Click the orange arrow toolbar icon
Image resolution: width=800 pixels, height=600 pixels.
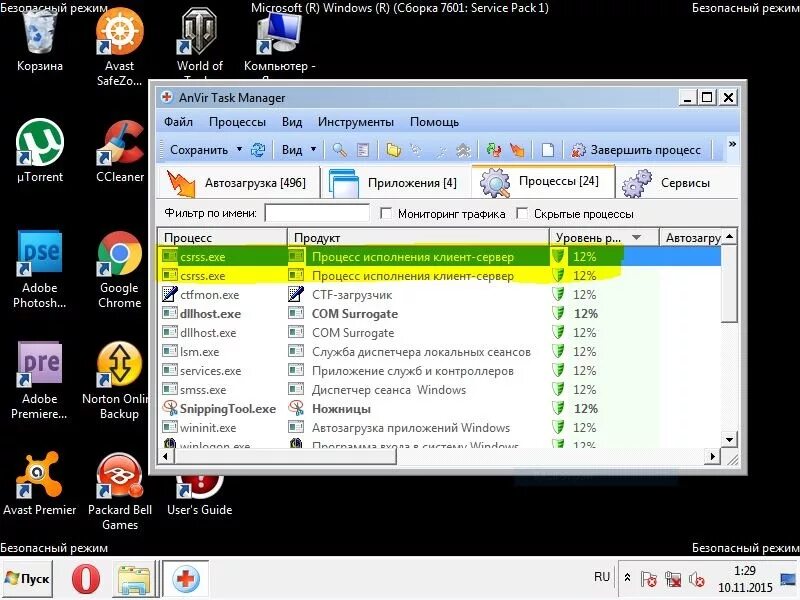[x=517, y=149]
